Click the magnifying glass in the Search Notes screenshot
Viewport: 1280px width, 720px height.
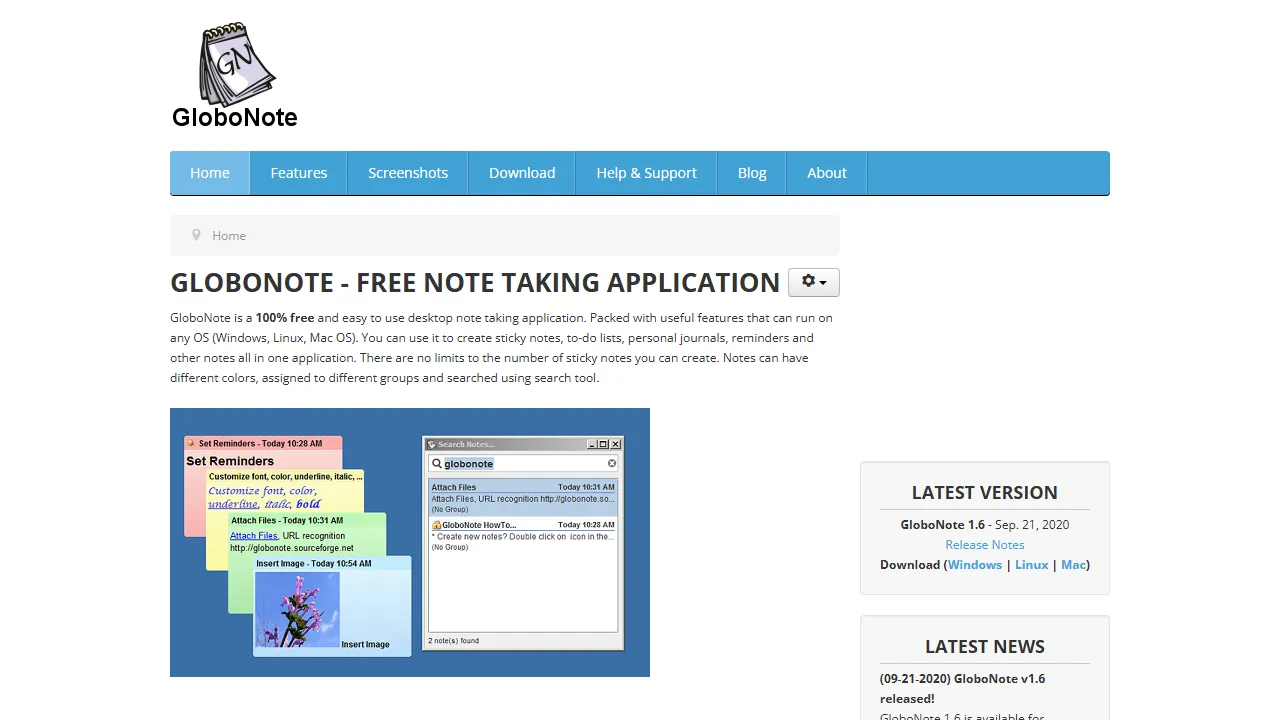click(437, 463)
